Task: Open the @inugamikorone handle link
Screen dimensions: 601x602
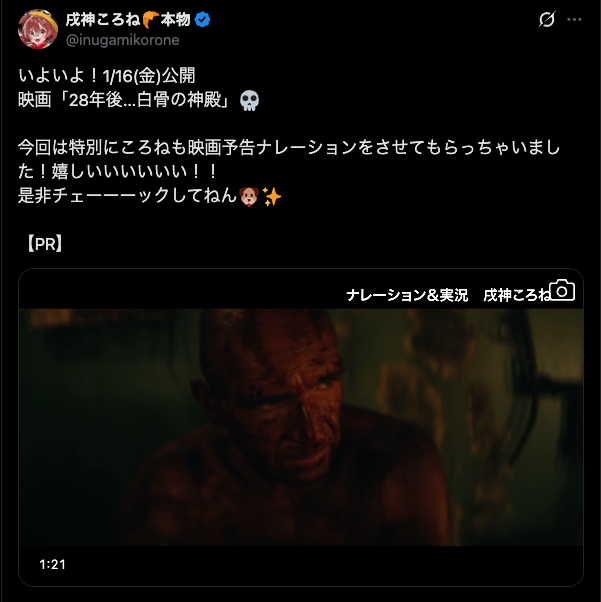Action: [x=123, y=40]
